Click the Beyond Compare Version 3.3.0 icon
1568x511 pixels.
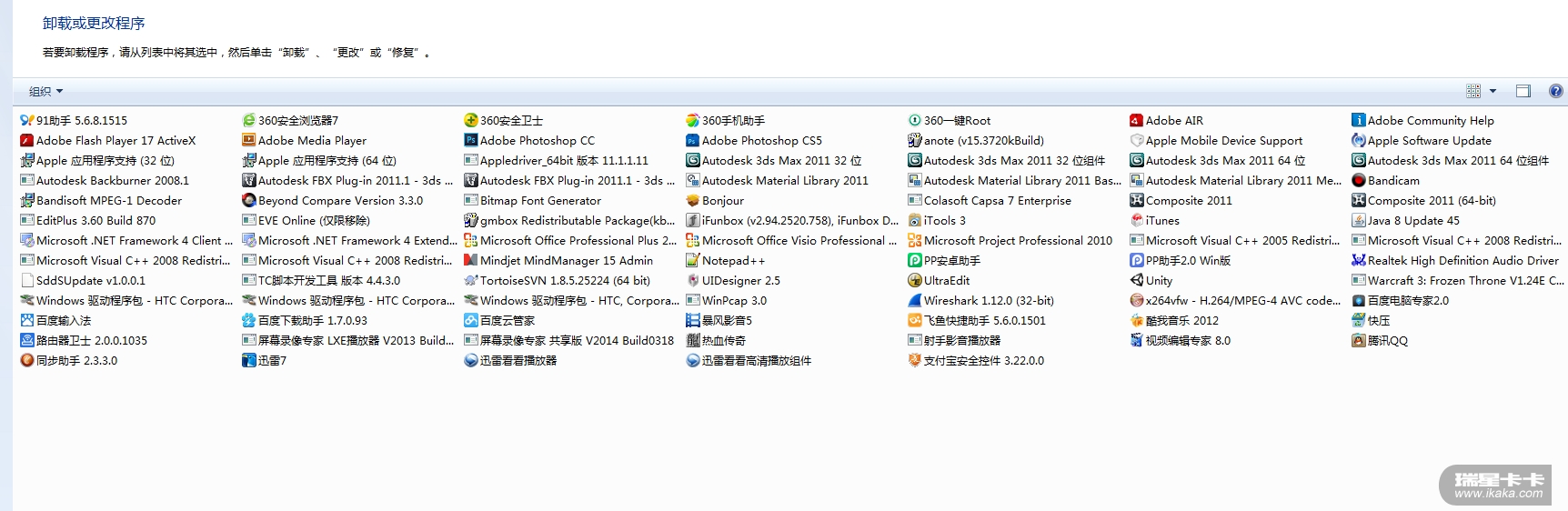point(249,200)
